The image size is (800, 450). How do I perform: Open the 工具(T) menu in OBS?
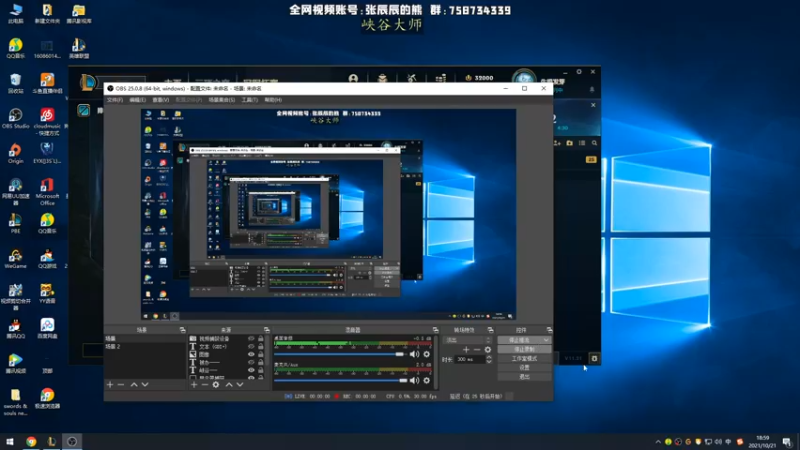point(249,100)
